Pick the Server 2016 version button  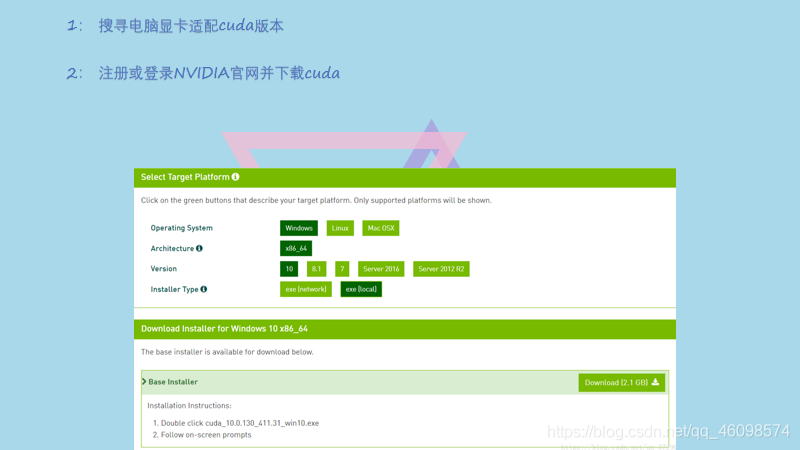(381, 269)
